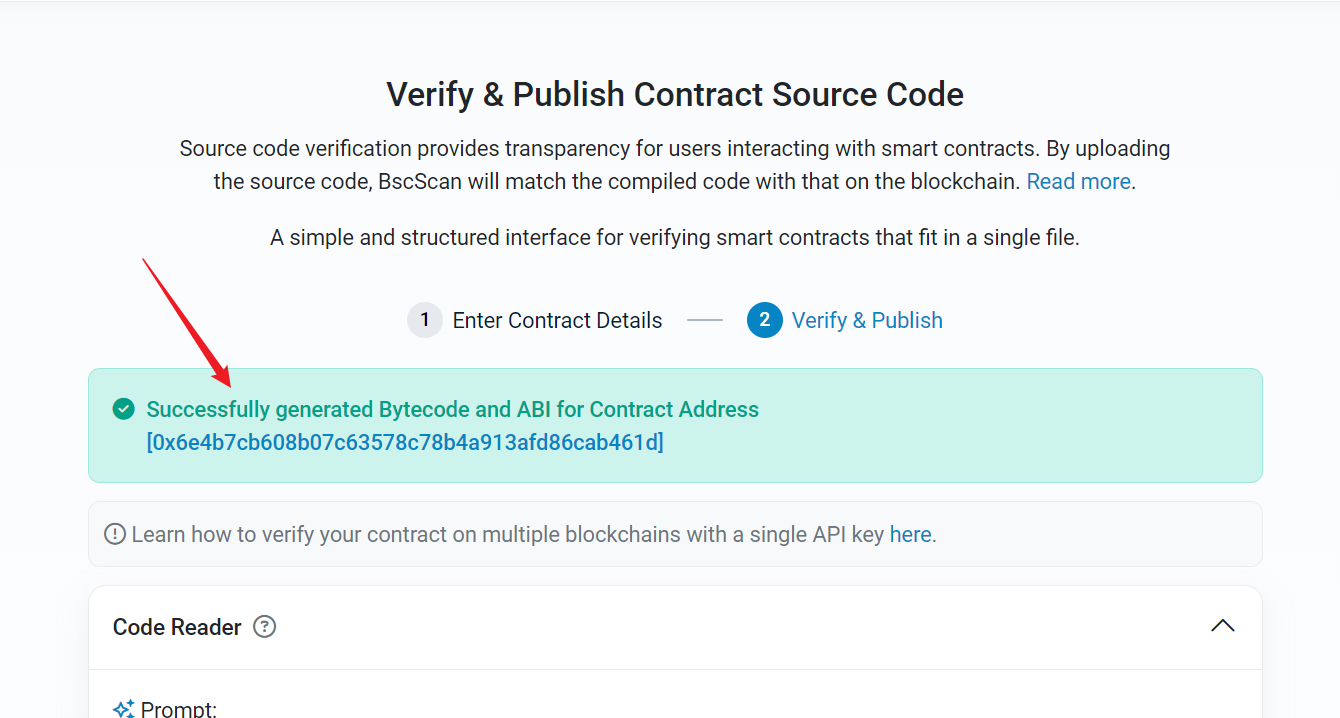Image resolution: width=1340 pixels, height=718 pixels.
Task: Click the "Successfully generated Bytecode and ABI" message
Action: [x=452, y=409]
